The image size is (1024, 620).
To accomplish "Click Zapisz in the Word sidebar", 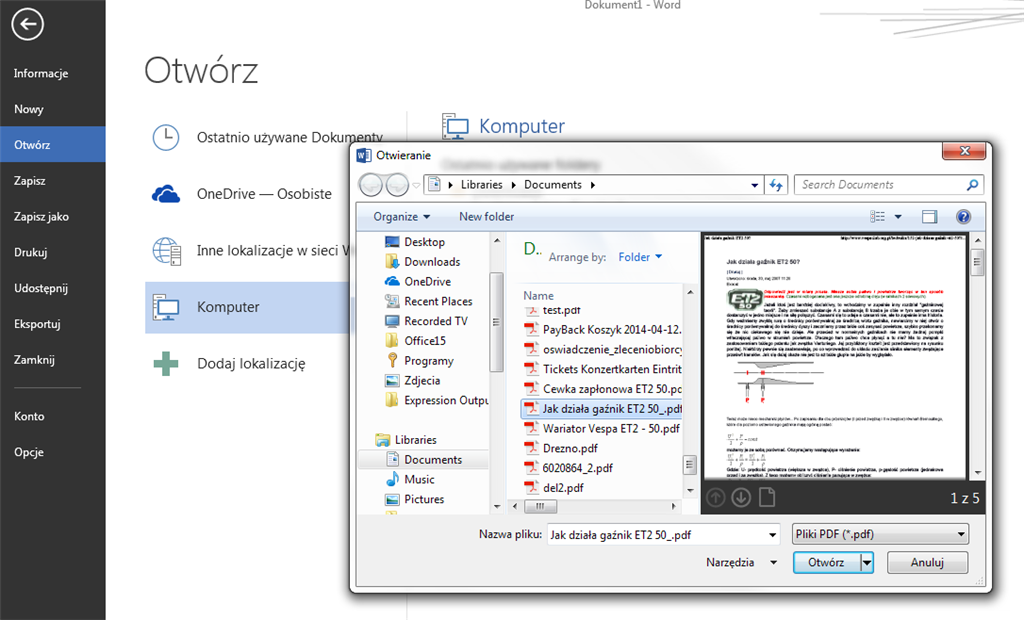I will [30, 180].
